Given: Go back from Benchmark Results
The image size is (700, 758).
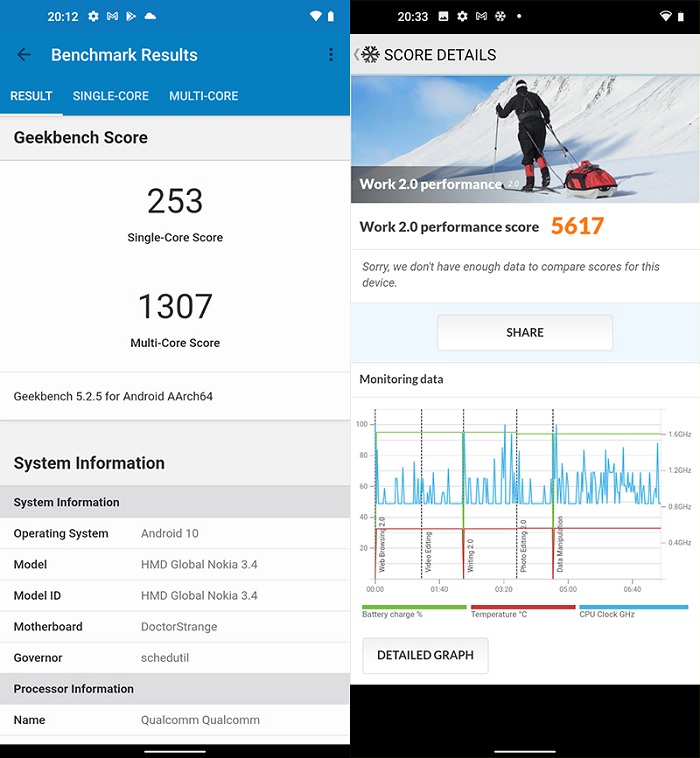Looking at the screenshot, I should pos(24,55).
